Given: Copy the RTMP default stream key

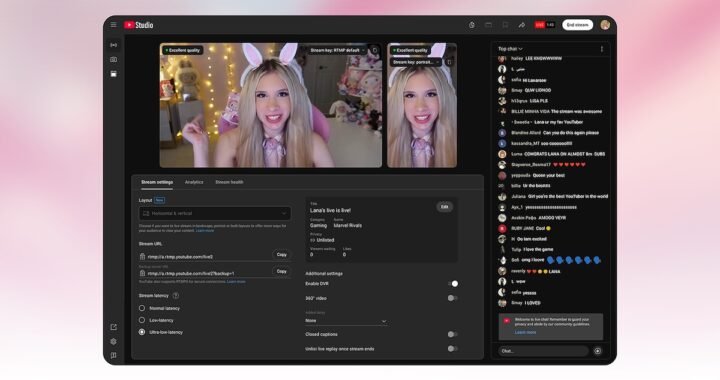Looking at the screenshot, I should tap(375, 50).
